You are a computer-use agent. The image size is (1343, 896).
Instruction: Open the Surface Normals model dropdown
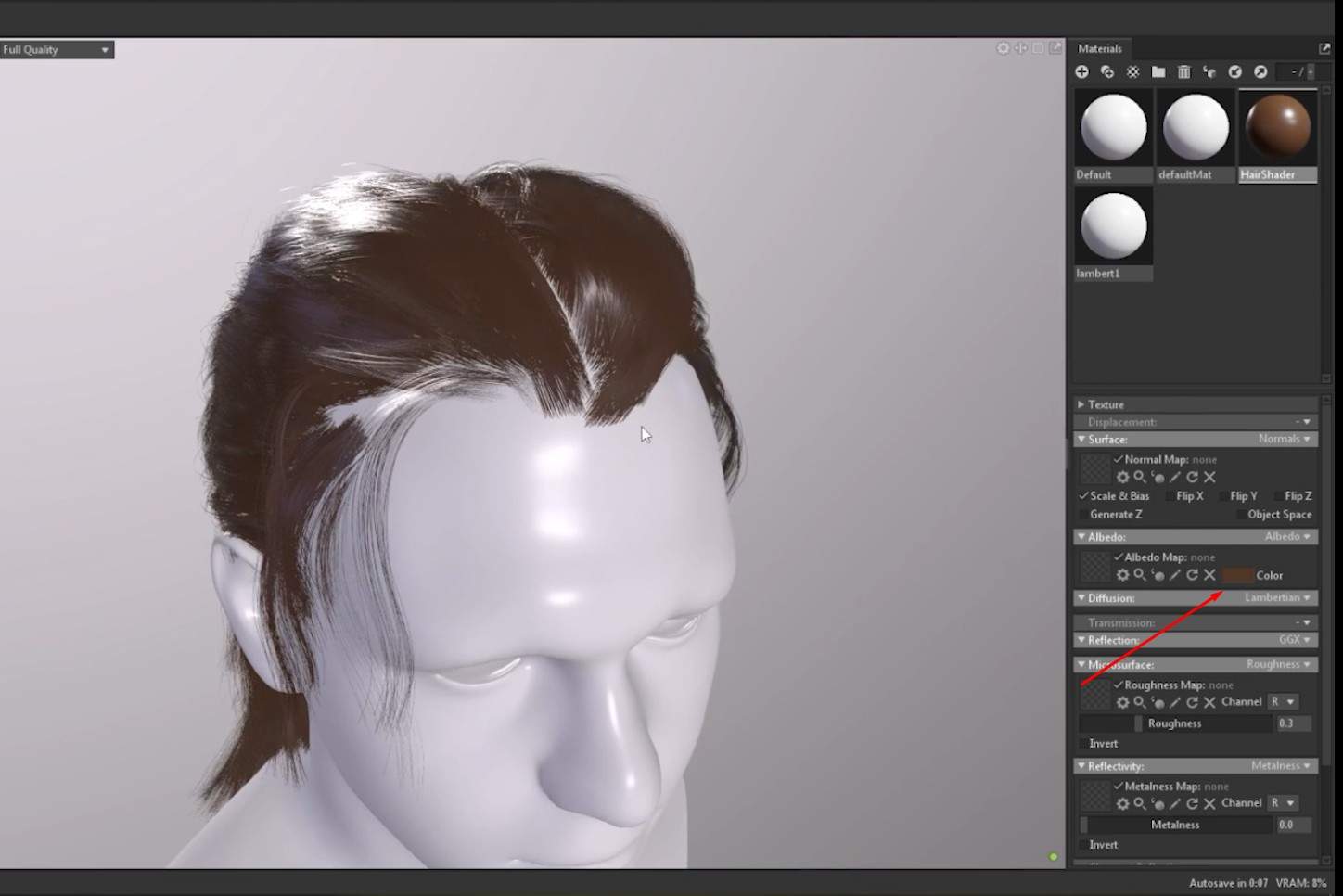pyautogui.click(x=1285, y=439)
